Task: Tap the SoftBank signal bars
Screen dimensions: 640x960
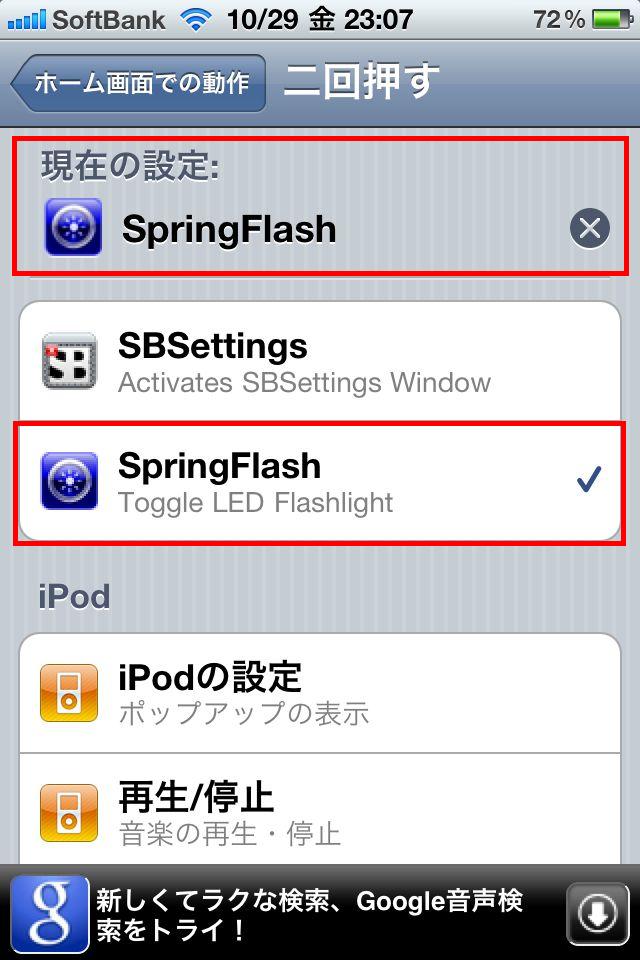Action: click(x=26, y=20)
